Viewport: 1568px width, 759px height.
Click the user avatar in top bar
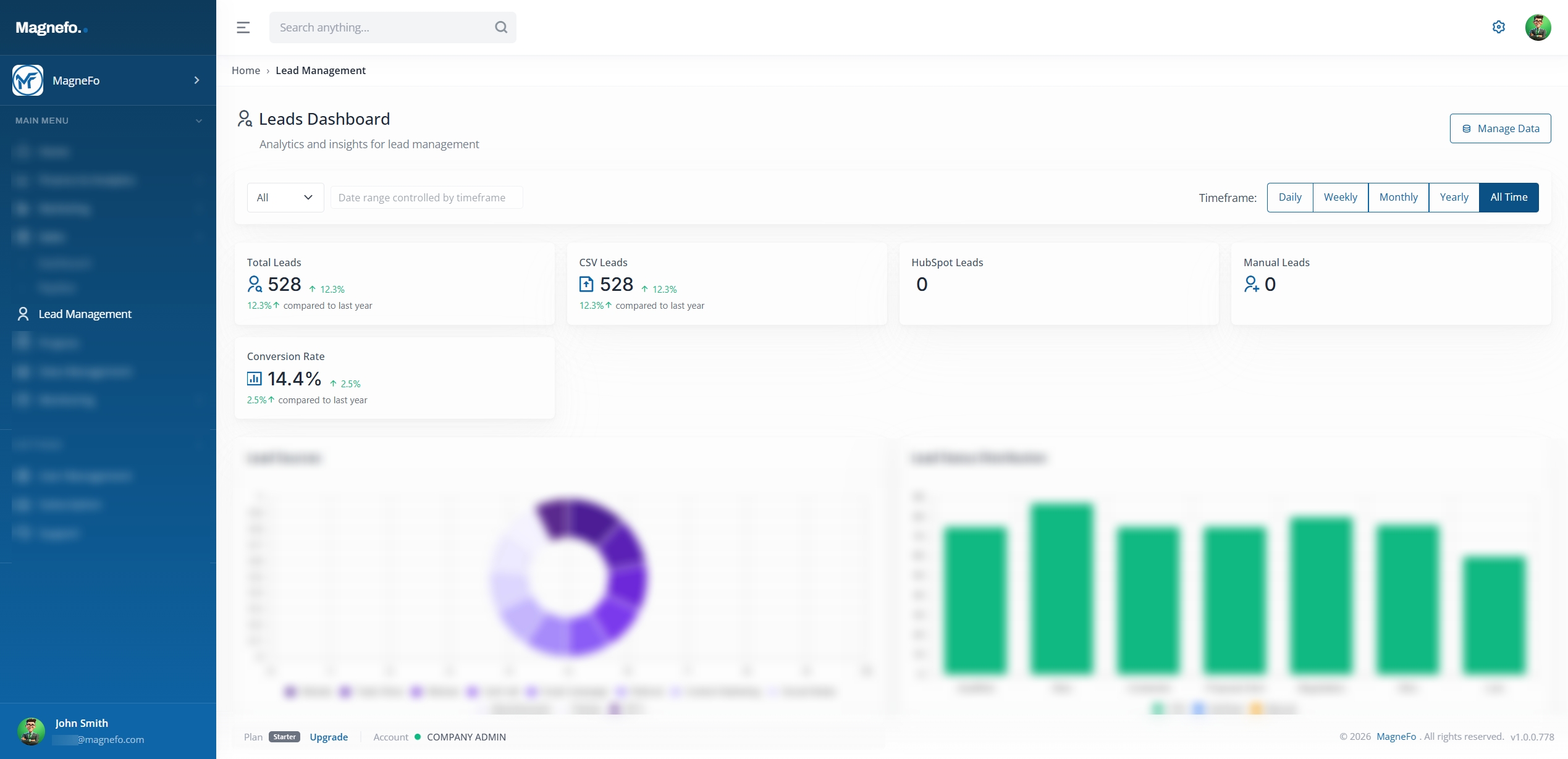1538,27
